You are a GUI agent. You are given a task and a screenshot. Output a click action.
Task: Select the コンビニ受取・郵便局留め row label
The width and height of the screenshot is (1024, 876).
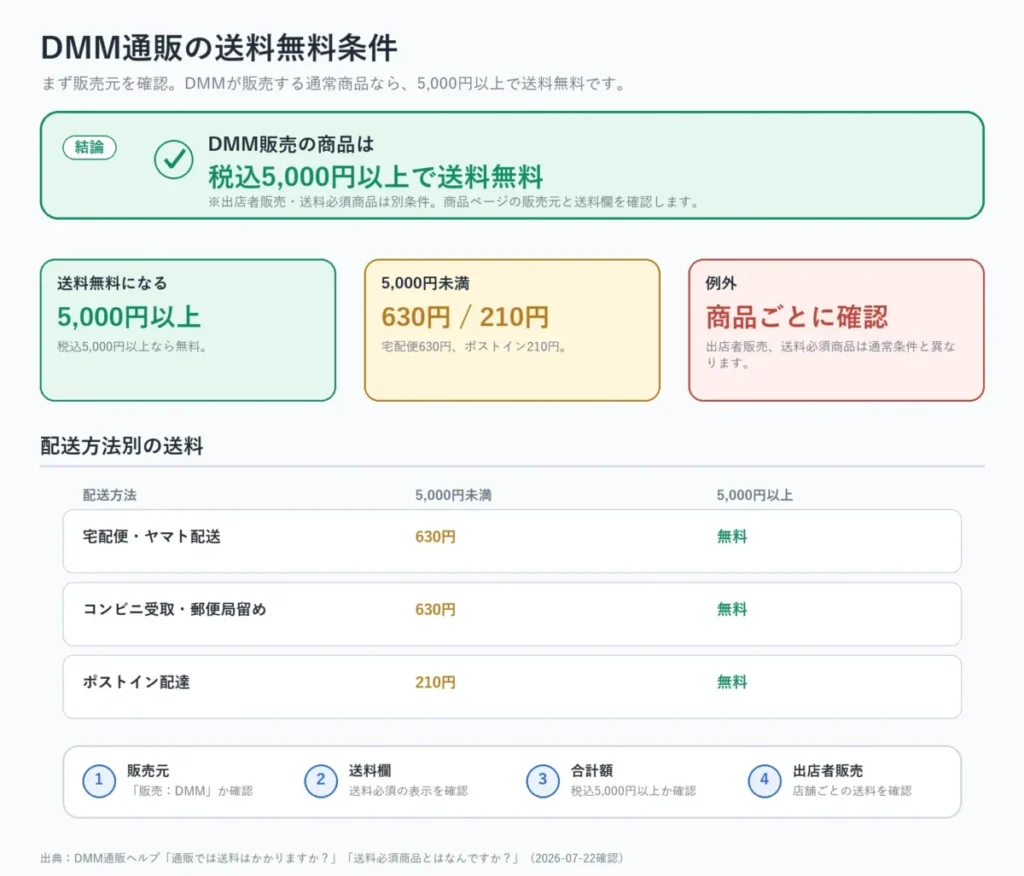(x=174, y=609)
